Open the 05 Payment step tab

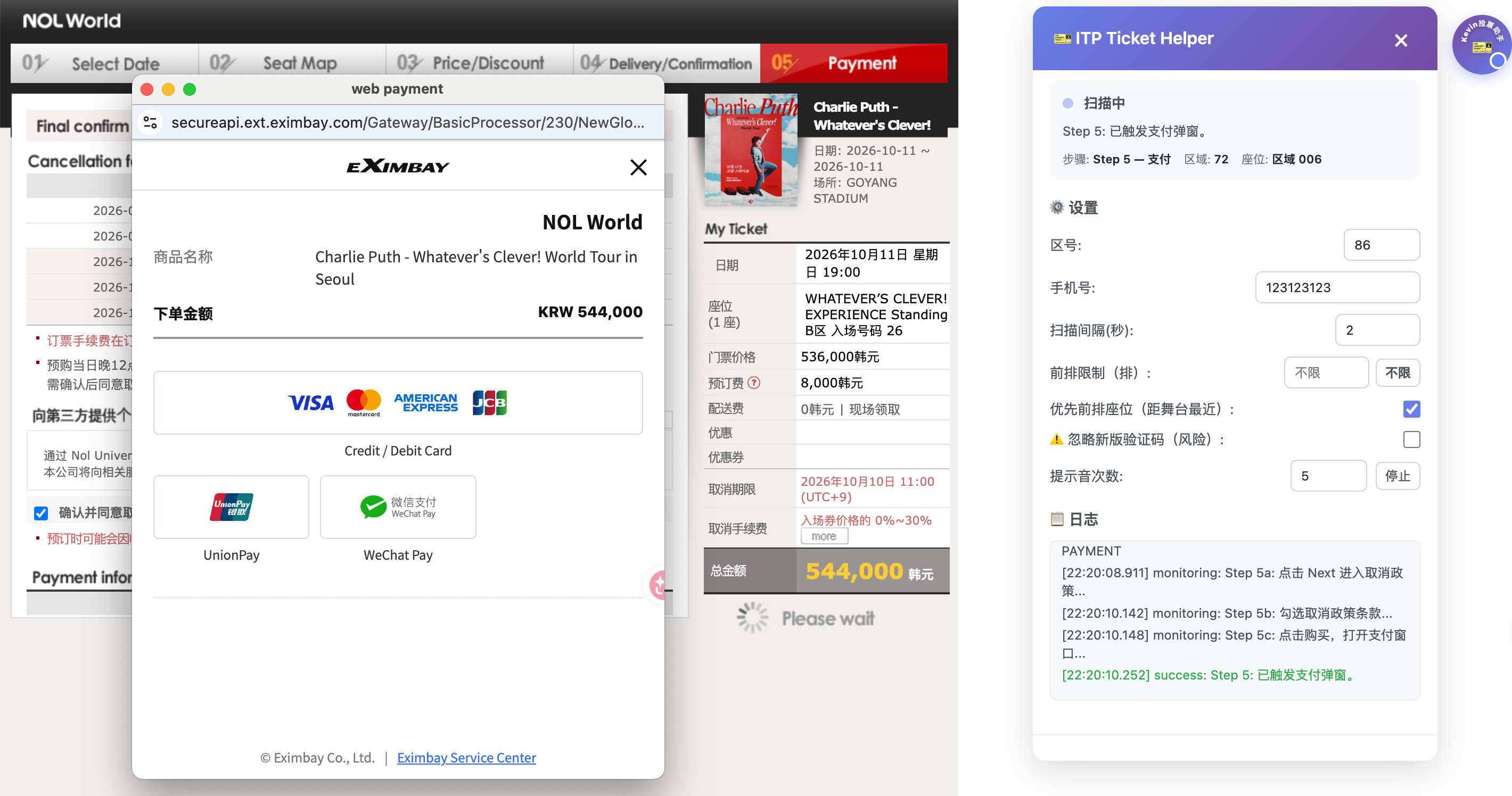click(853, 63)
